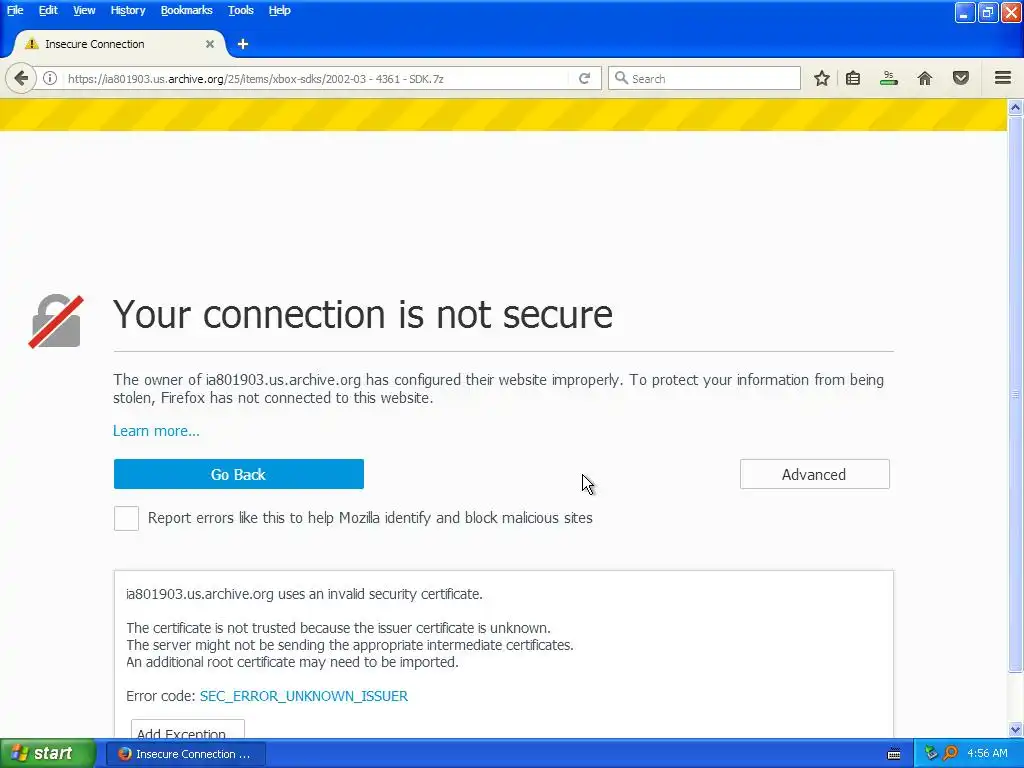Go to home page icon
Screen dimensions: 1024x768
925,78
